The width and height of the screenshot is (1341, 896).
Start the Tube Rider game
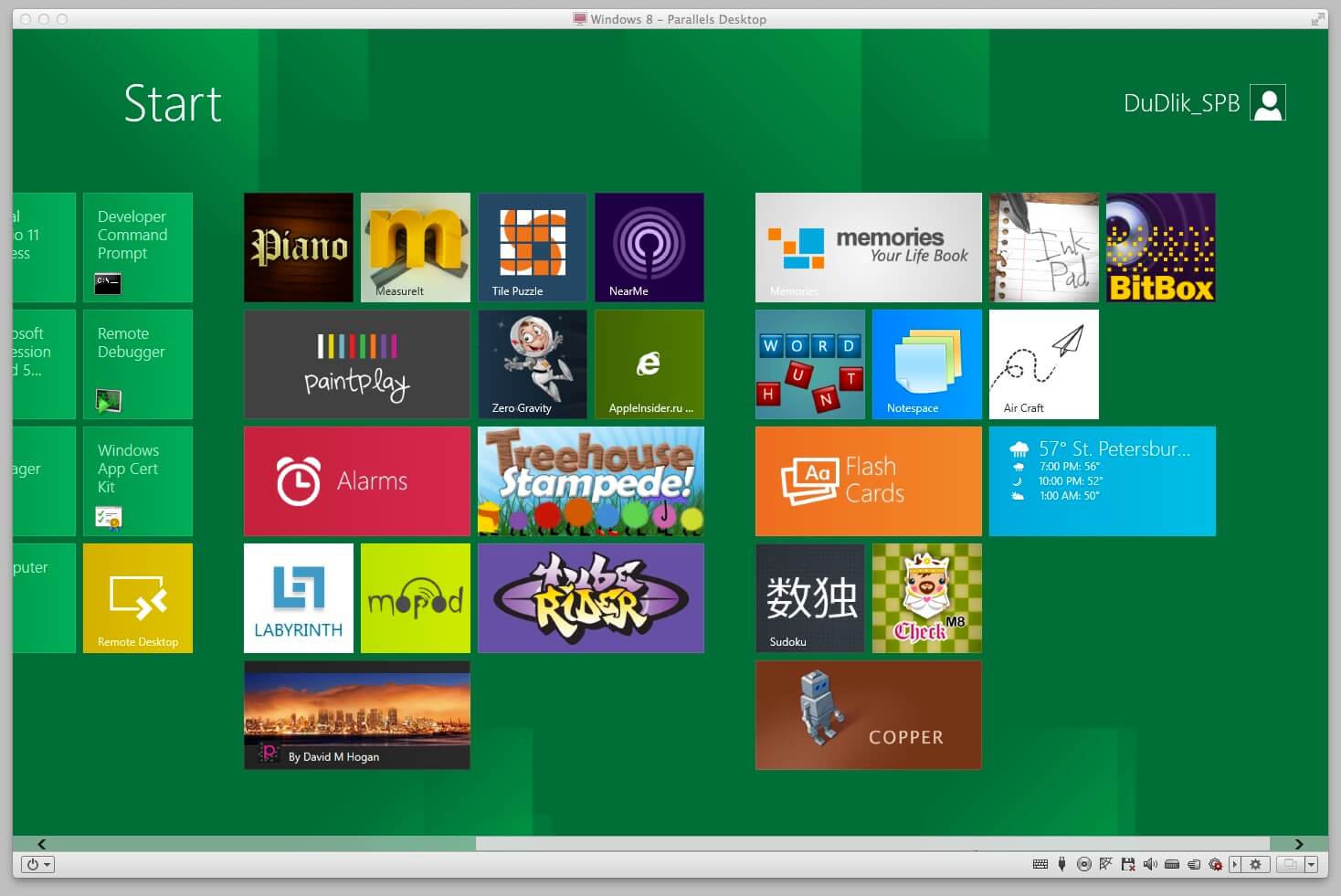[x=591, y=598]
